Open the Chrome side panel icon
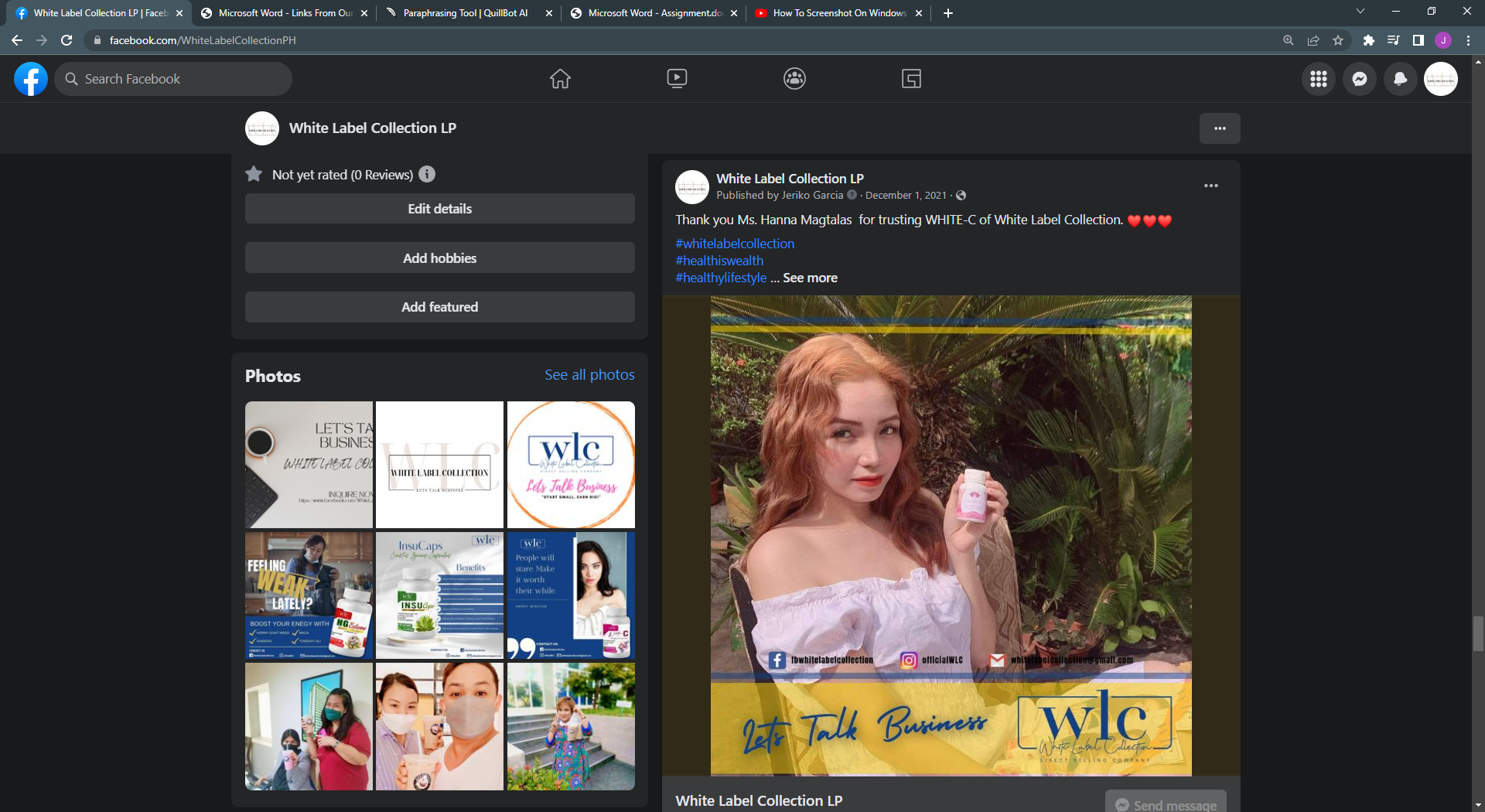1485x812 pixels. tap(1418, 40)
